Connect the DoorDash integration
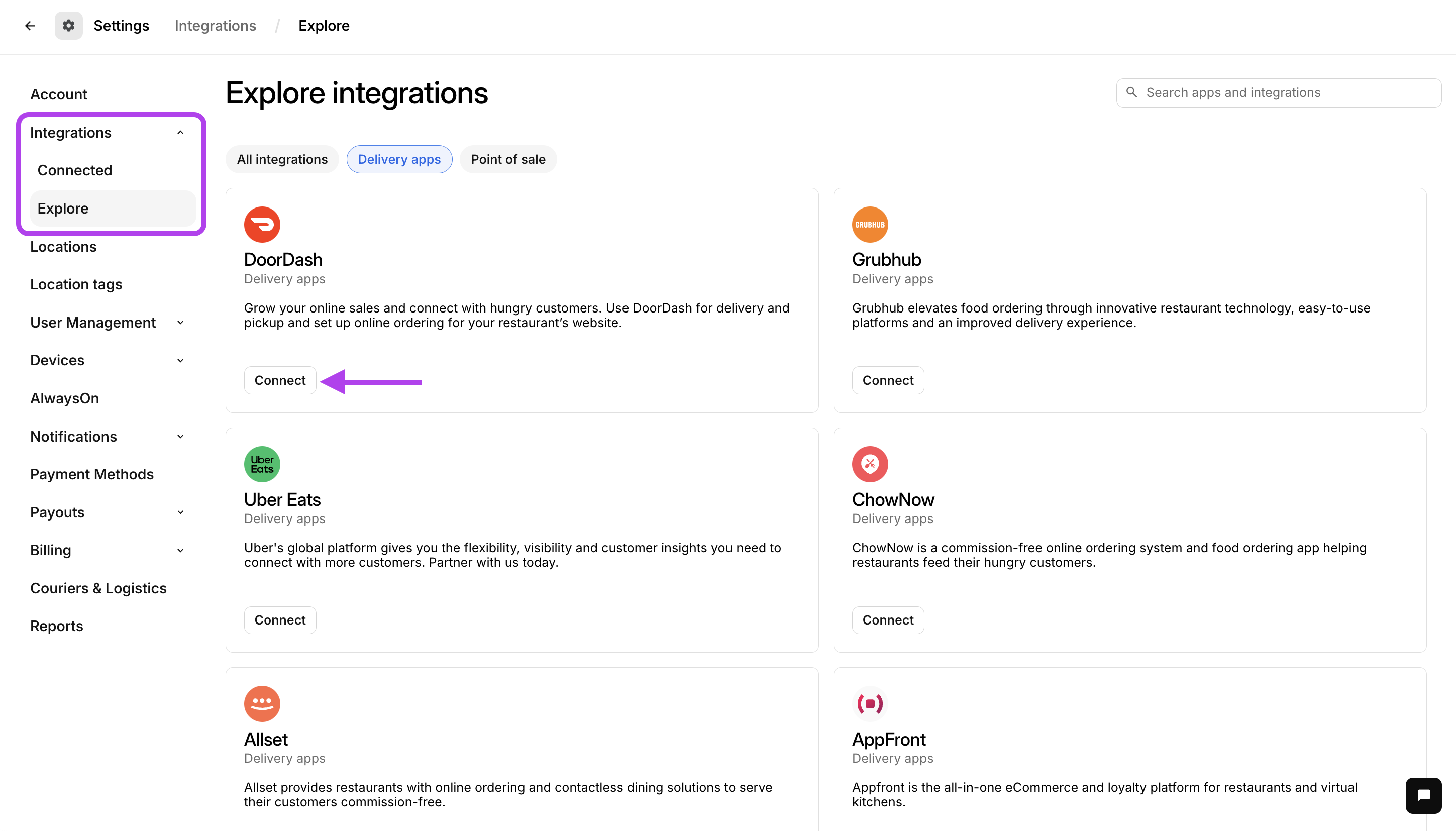 (280, 380)
